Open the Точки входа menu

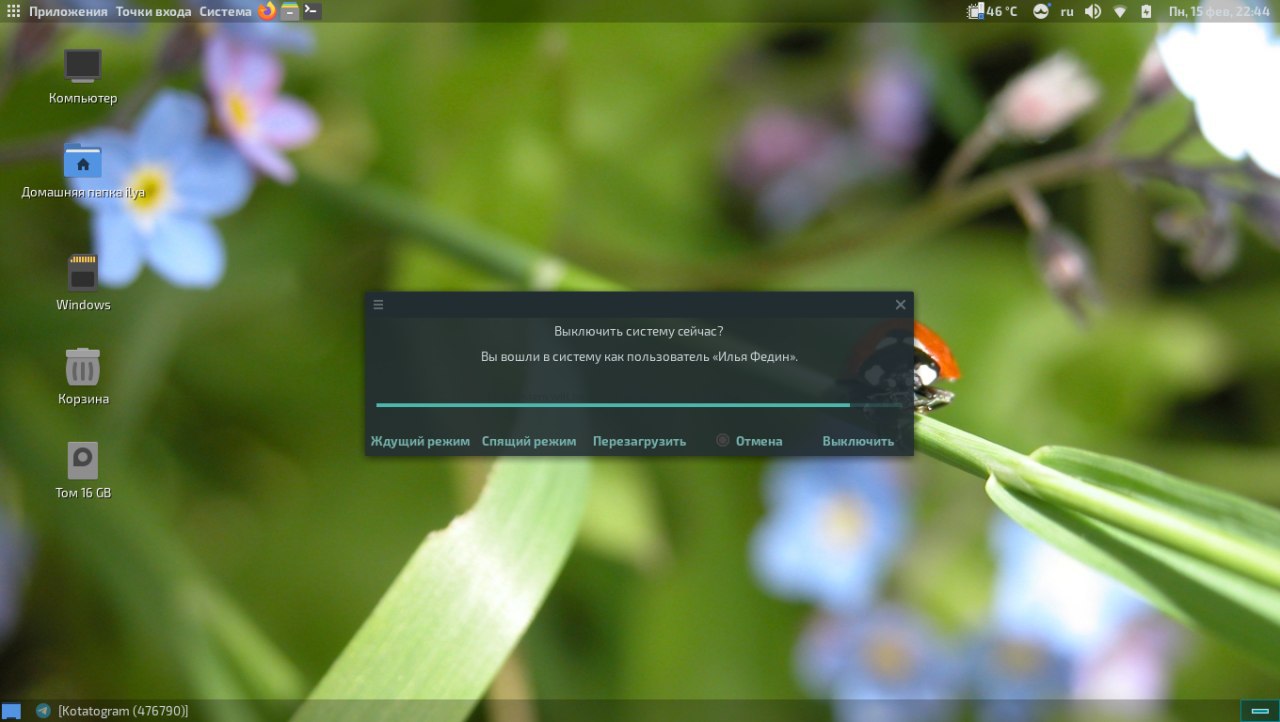(x=153, y=11)
